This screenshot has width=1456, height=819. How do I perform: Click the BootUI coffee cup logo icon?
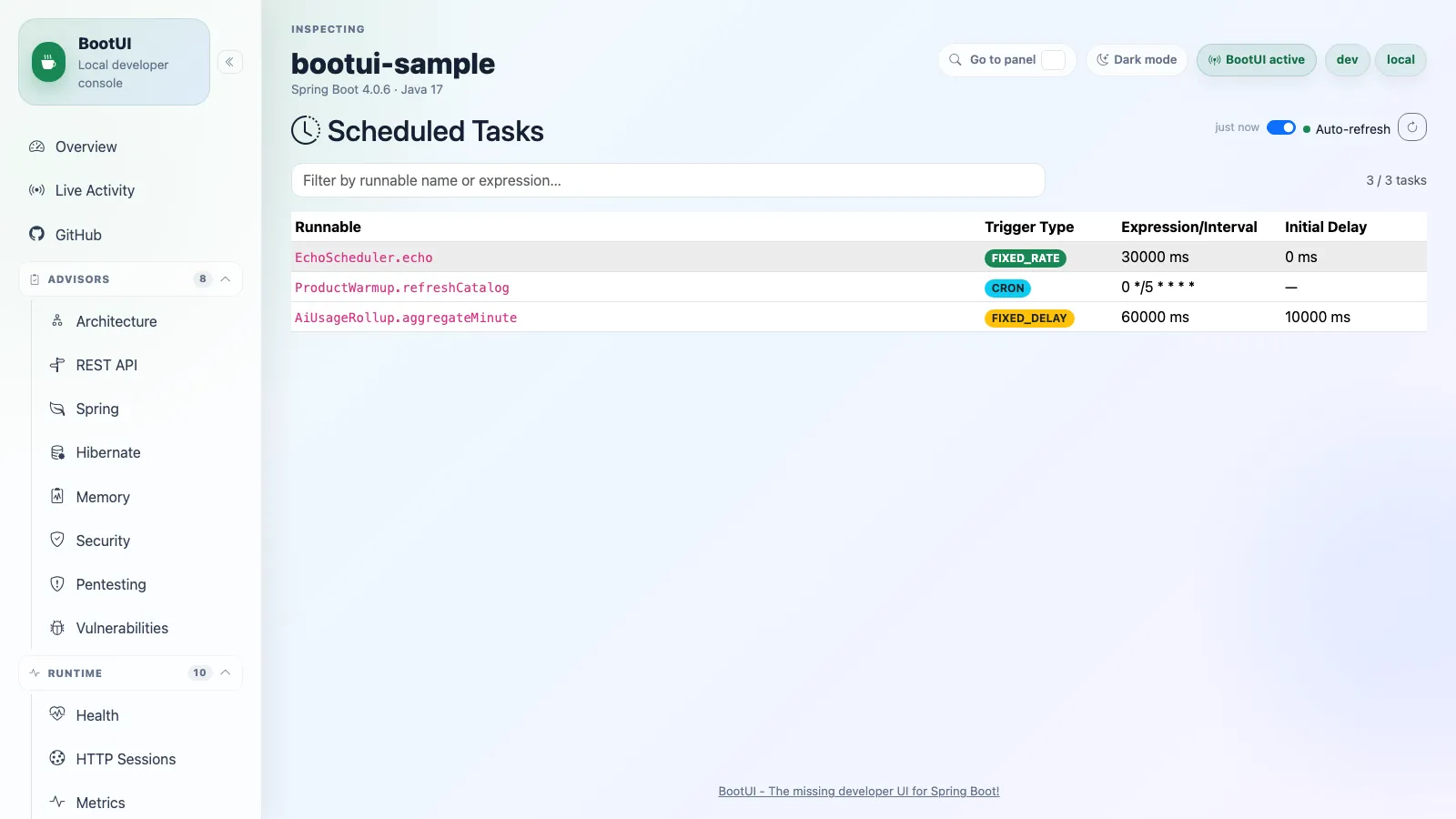click(48, 62)
